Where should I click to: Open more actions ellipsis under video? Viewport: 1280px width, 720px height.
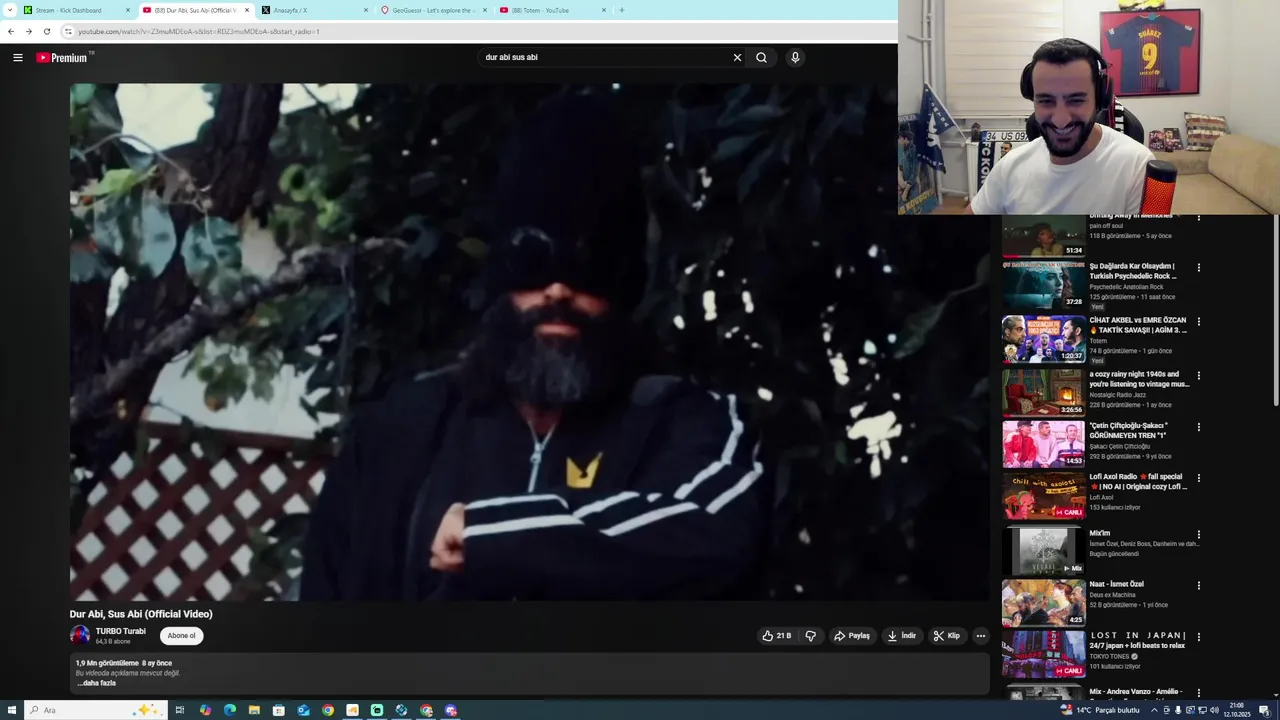pyautogui.click(x=980, y=636)
